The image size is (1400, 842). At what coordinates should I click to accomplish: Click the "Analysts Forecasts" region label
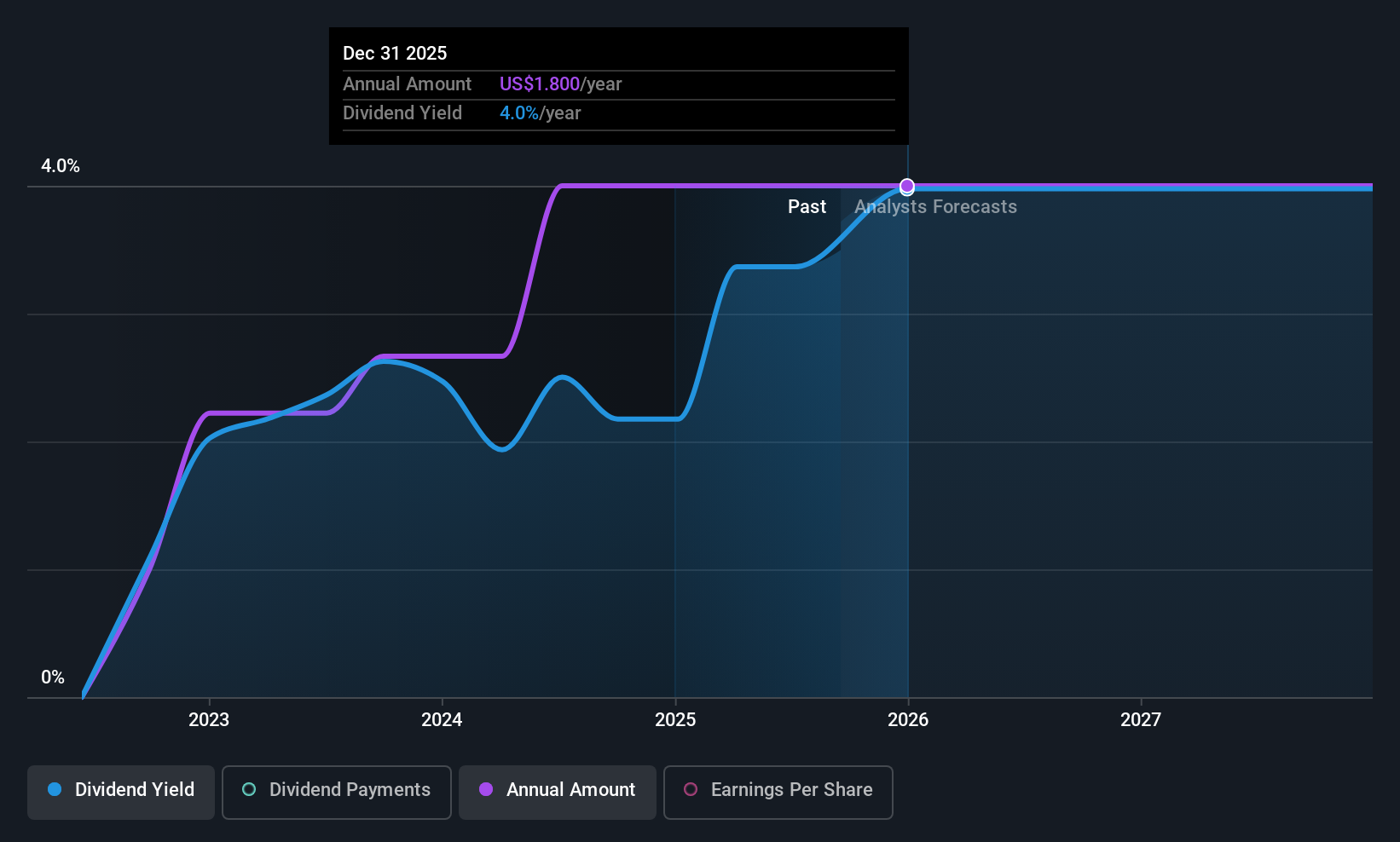(935, 207)
